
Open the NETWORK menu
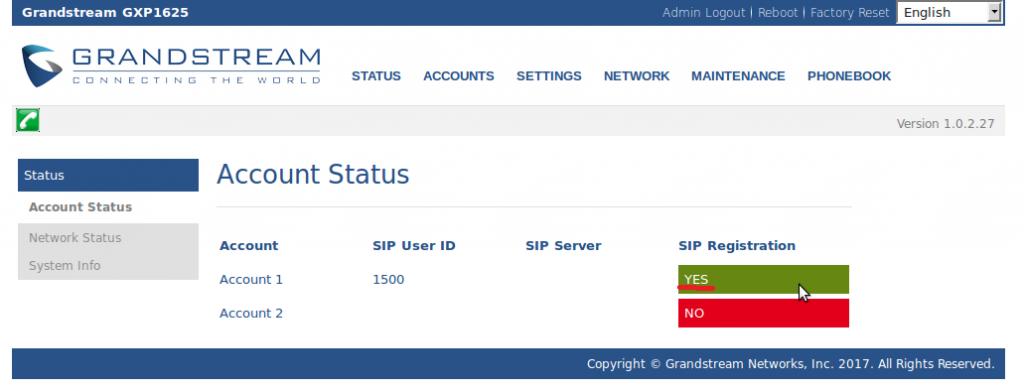click(636, 76)
